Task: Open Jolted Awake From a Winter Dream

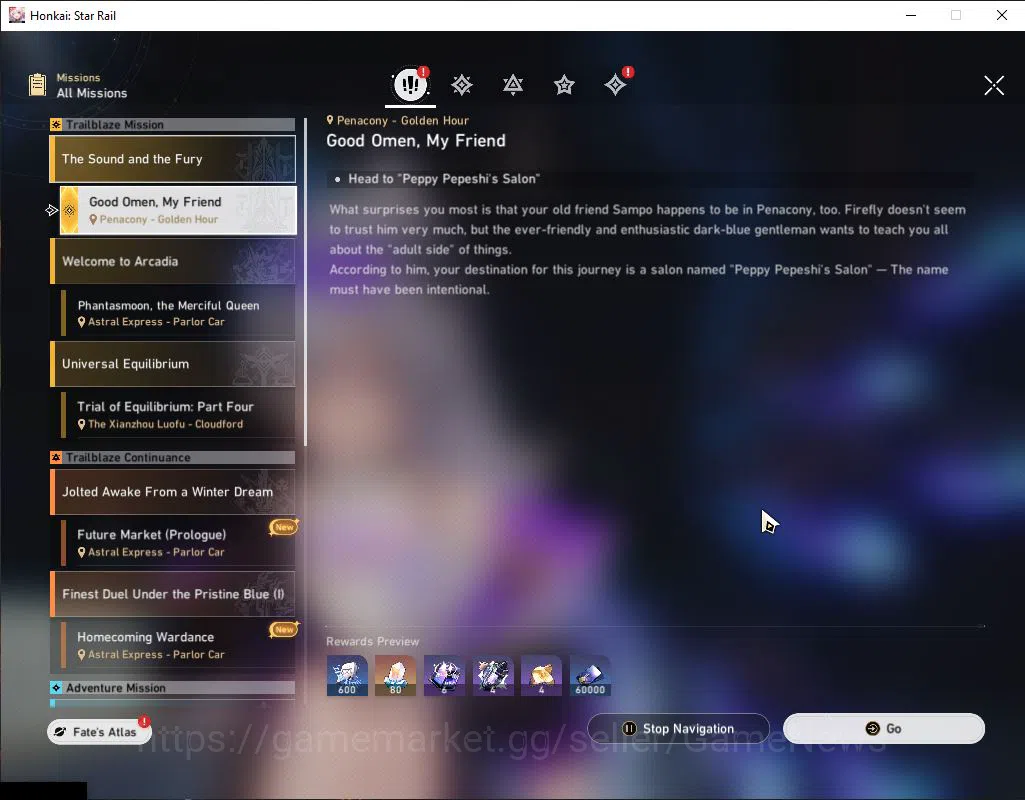Action: pos(173,492)
